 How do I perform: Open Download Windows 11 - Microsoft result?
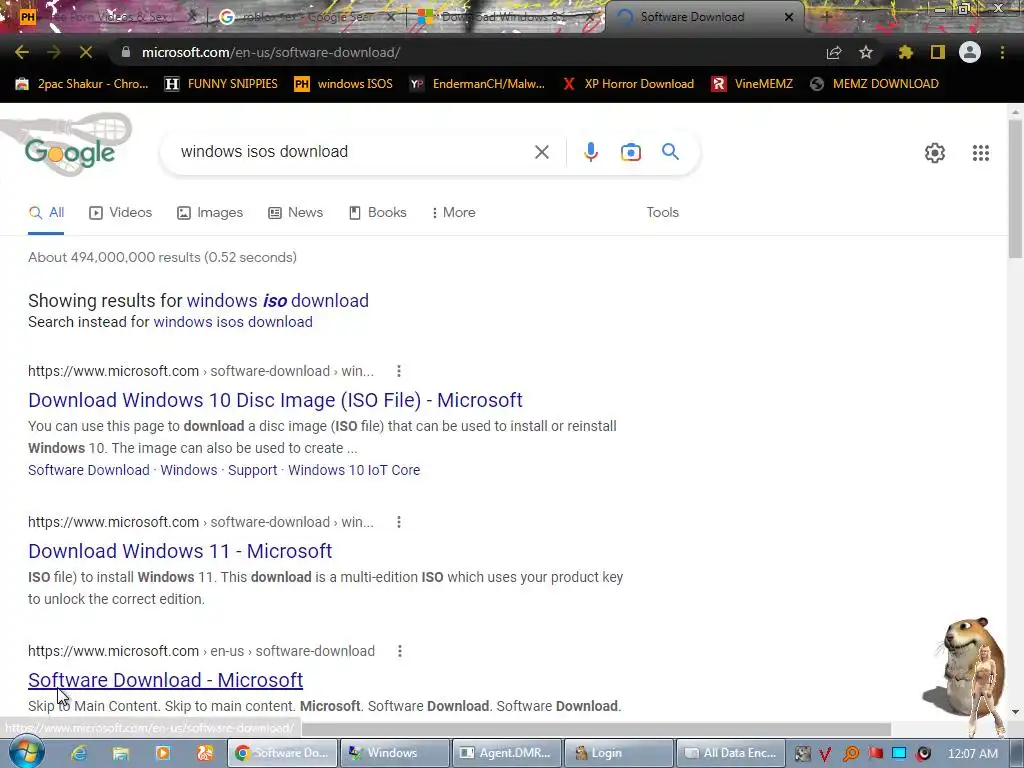pyautogui.click(x=180, y=551)
